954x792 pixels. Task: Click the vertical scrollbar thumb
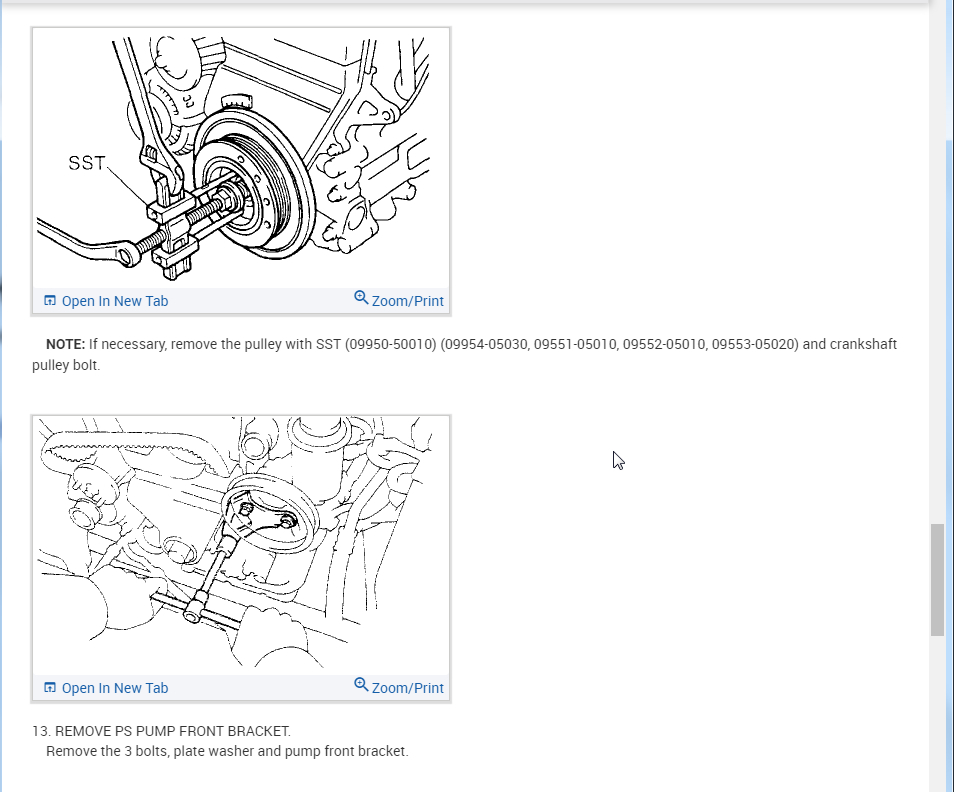coord(937,580)
